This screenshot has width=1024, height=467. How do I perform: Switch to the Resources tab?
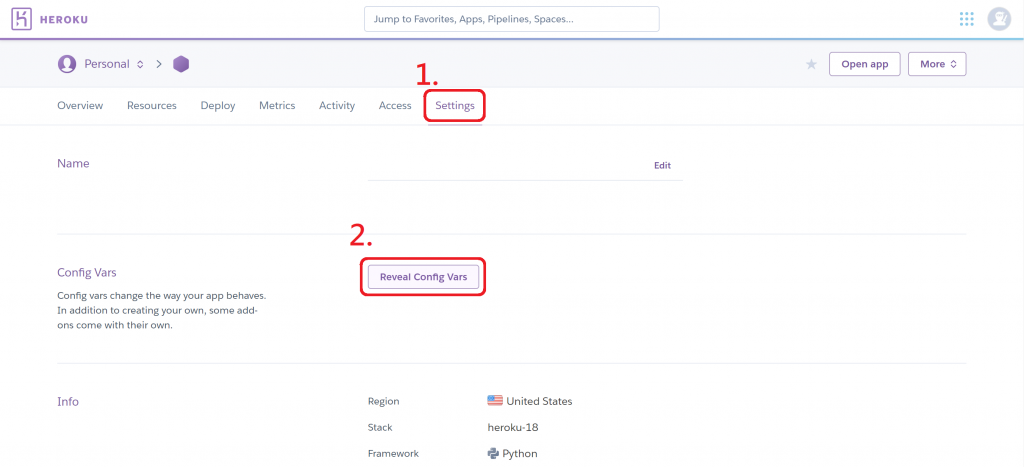click(152, 105)
